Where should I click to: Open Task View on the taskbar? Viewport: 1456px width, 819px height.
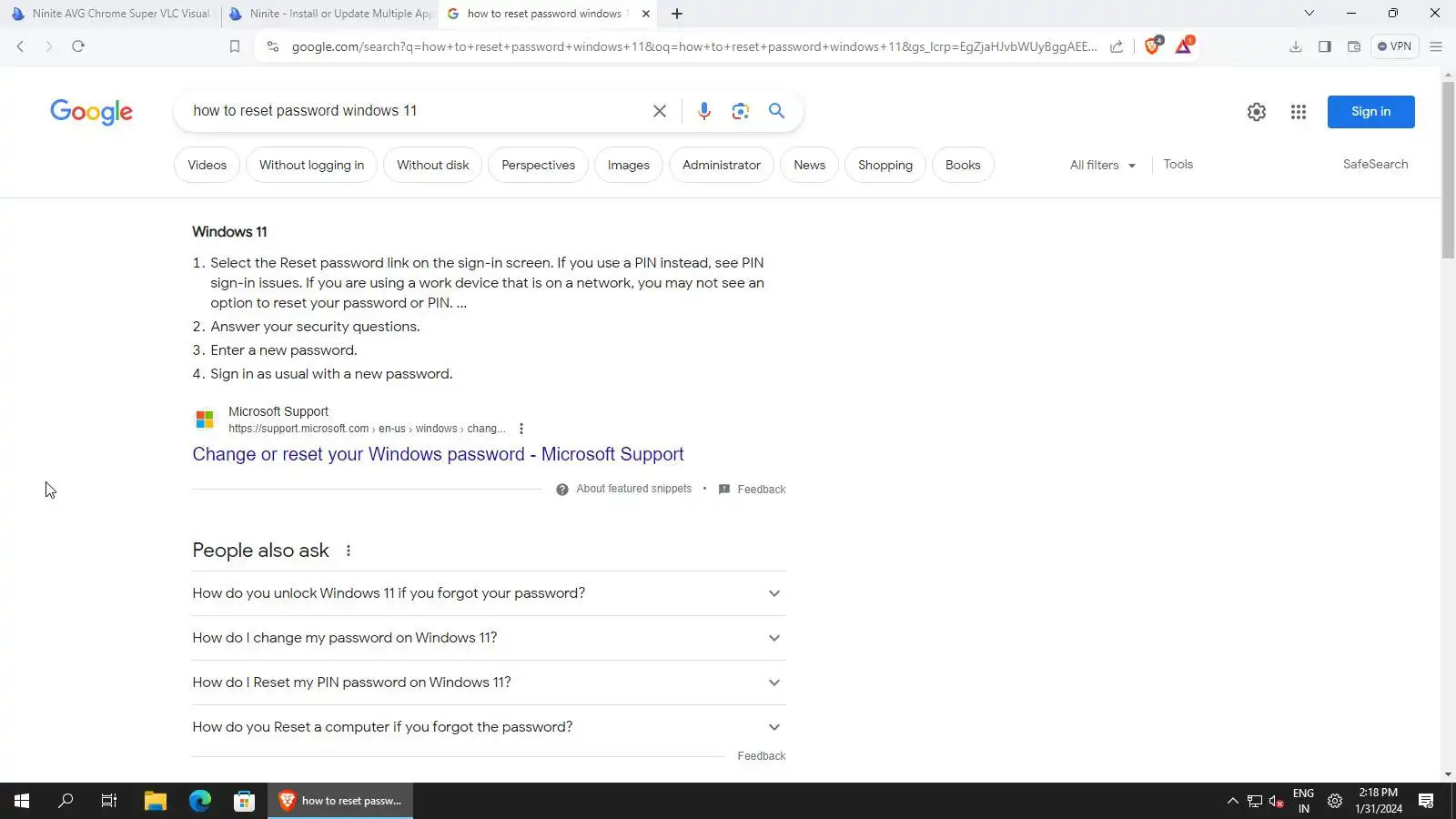point(109,801)
